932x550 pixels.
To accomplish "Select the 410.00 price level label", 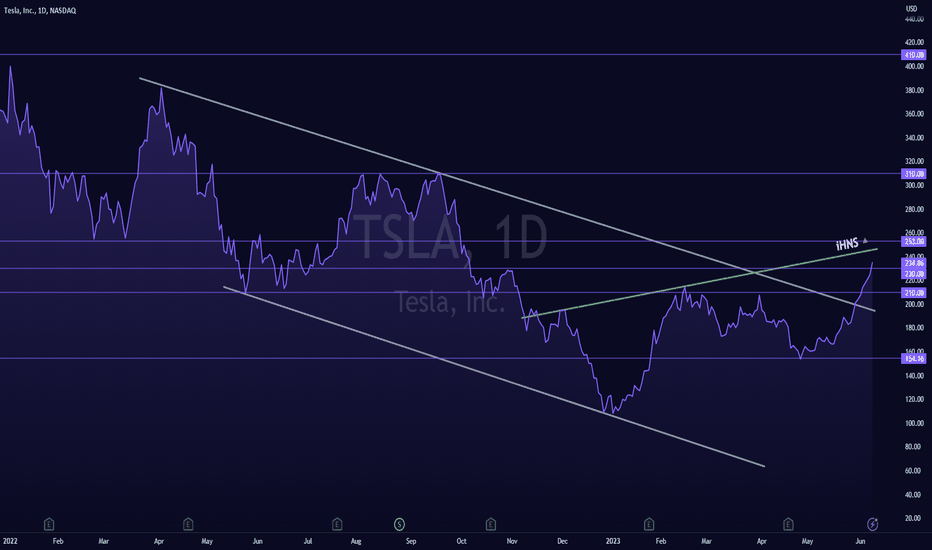I will coord(914,55).
